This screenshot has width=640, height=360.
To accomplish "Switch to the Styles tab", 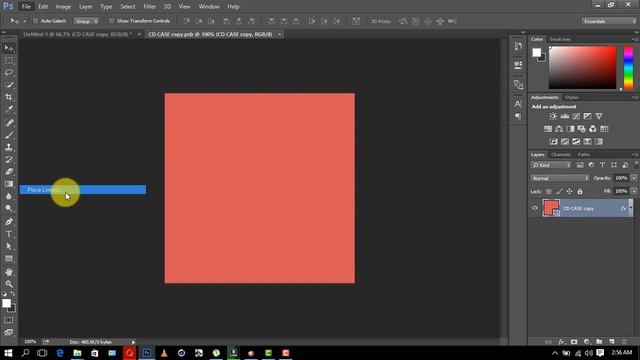I will click(571, 98).
